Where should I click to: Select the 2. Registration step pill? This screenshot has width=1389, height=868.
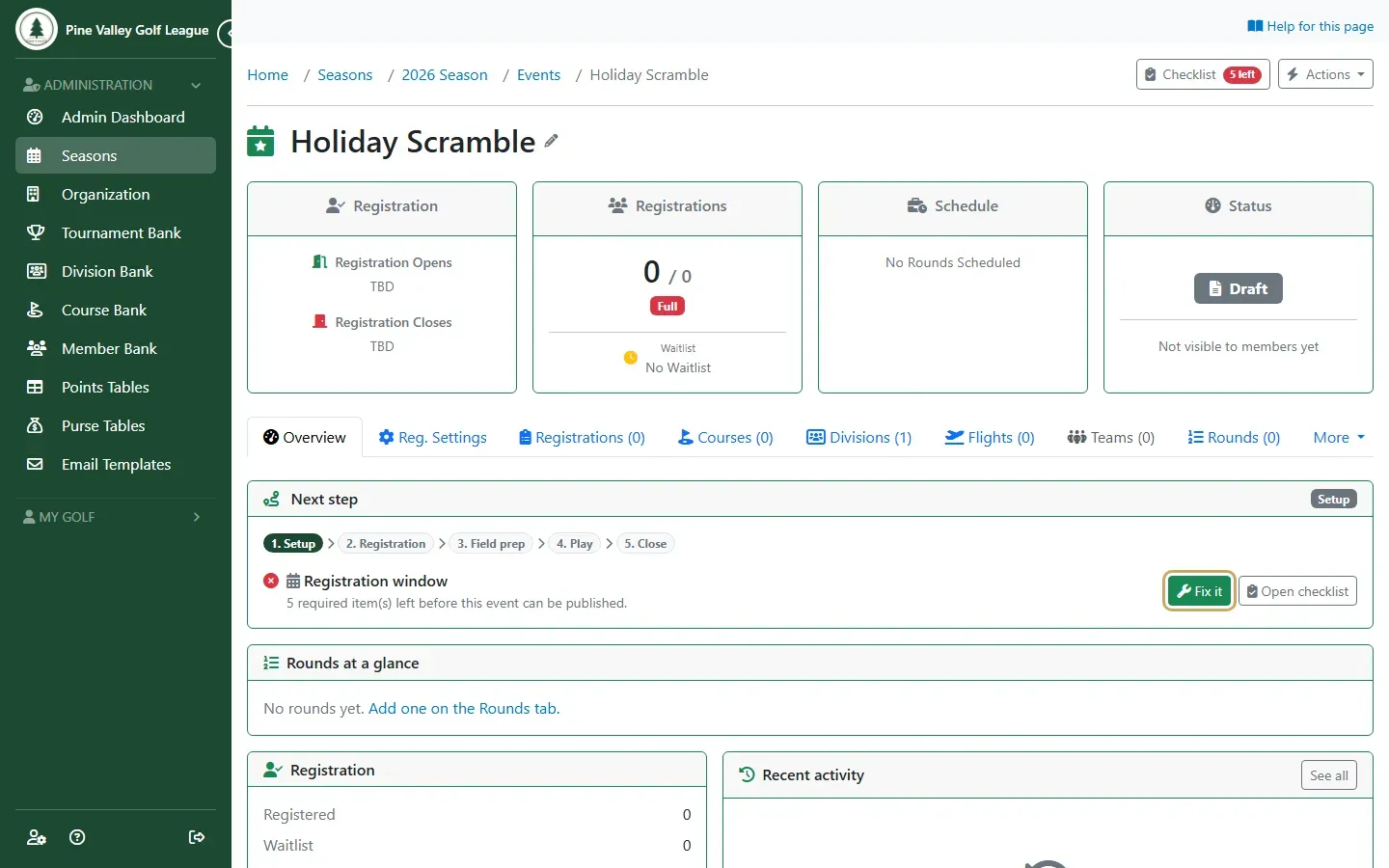[x=386, y=544]
